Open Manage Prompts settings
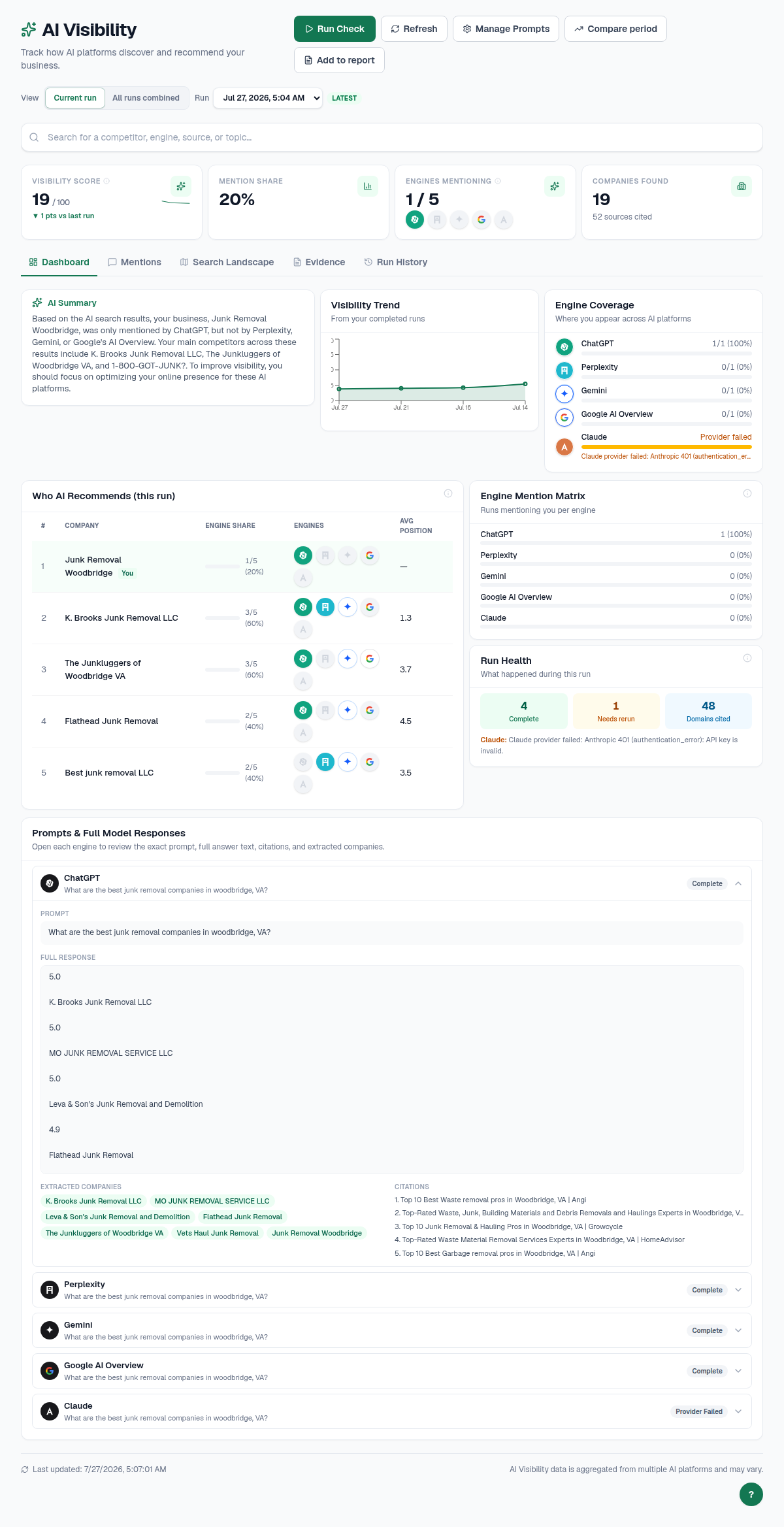 pyautogui.click(x=506, y=29)
